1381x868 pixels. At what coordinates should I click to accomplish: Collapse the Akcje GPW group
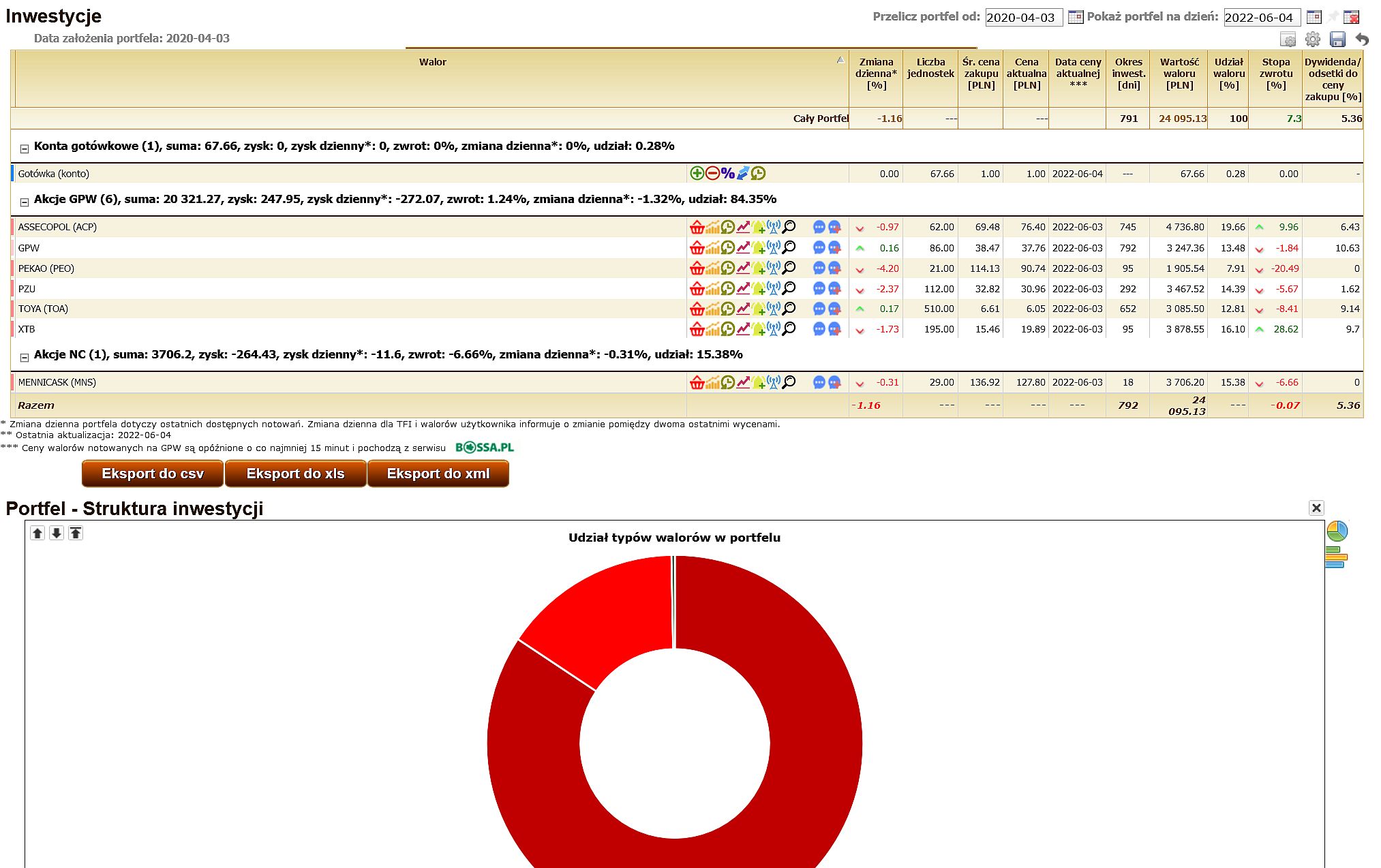pos(24,202)
